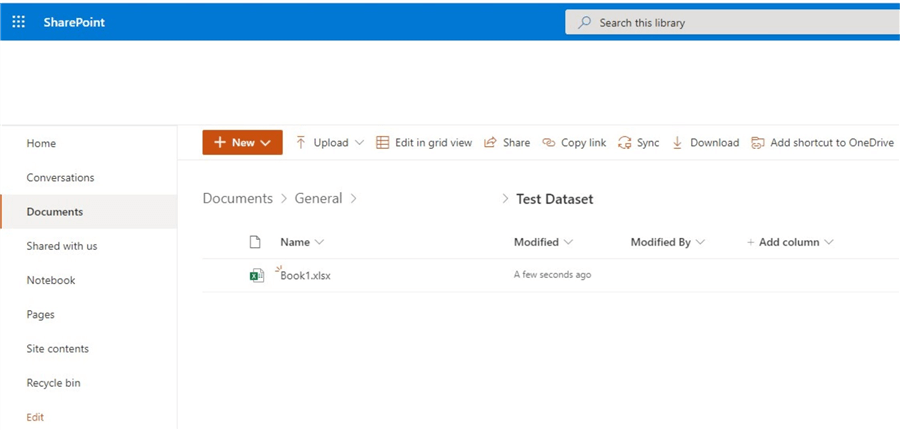Screen dimensions: 900x430
Task: Click the Share label in toolbar
Action: (517, 143)
